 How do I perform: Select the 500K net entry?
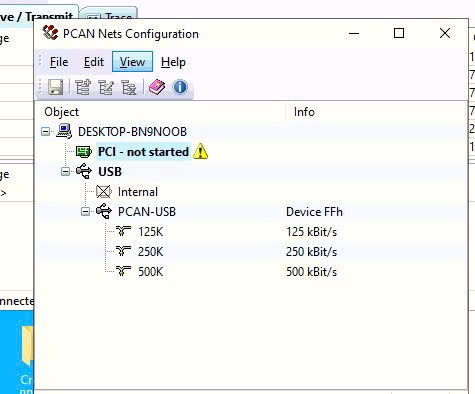(x=151, y=272)
